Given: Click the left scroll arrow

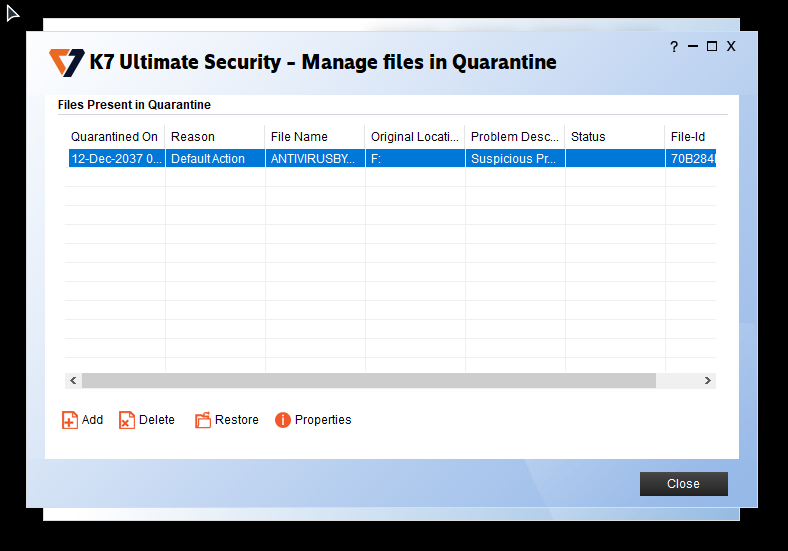Looking at the screenshot, I should pos(73,381).
